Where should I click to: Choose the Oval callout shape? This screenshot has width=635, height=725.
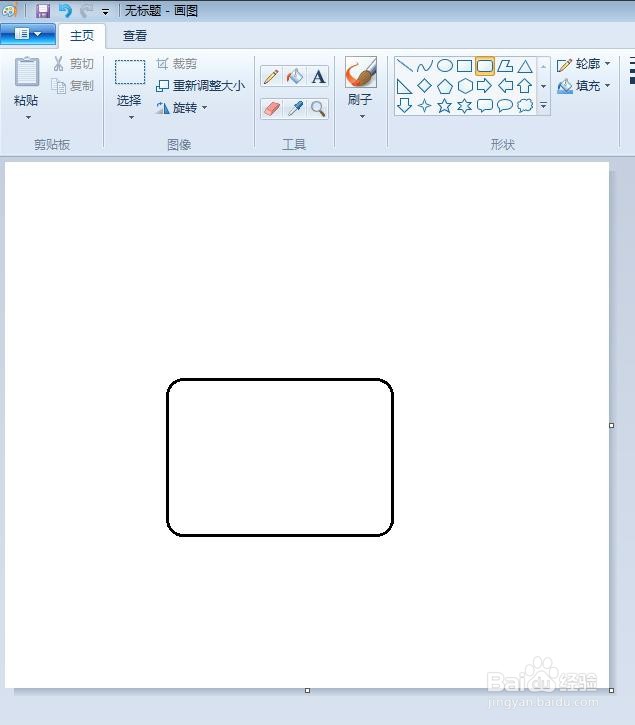click(x=505, y=105)
